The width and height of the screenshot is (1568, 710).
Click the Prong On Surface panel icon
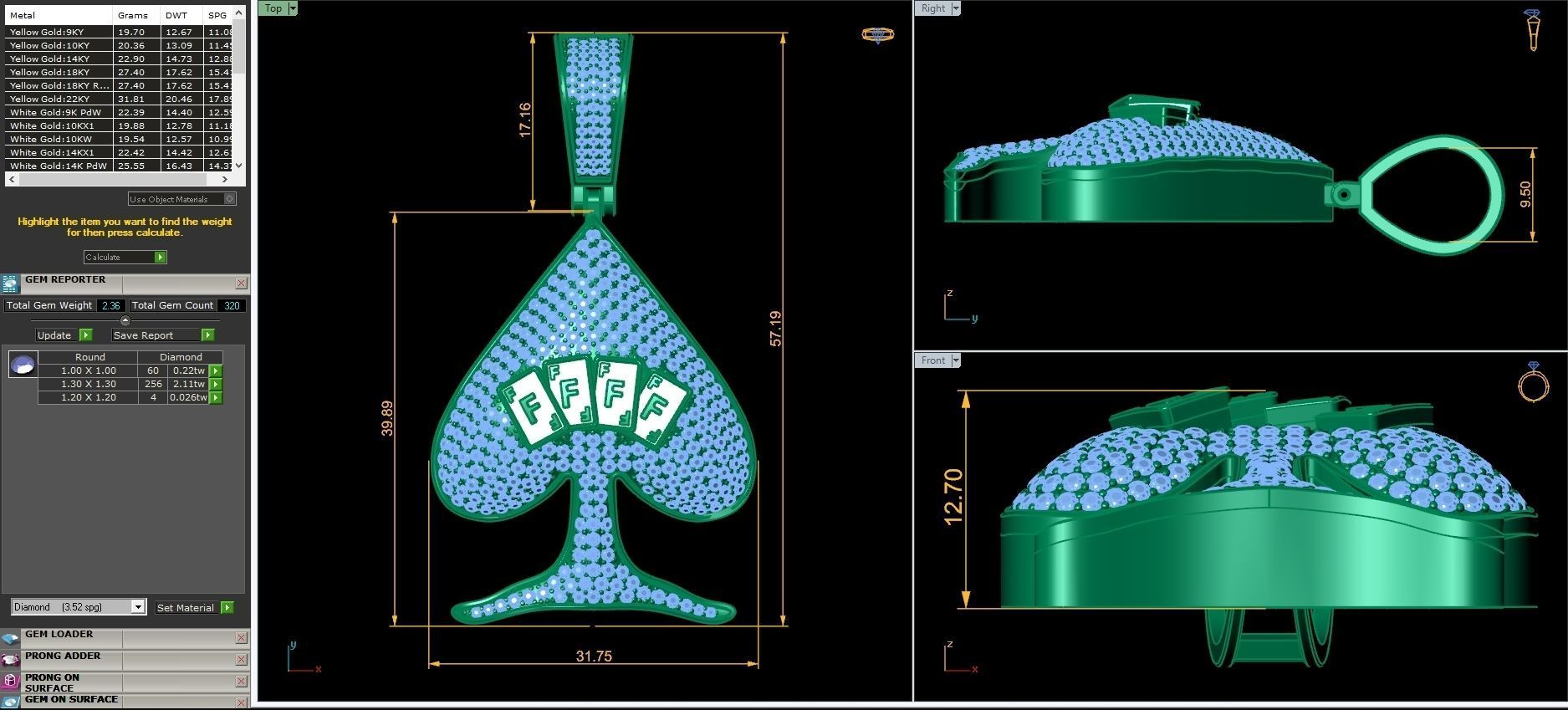pyautogui.click(x=10, y=682)
